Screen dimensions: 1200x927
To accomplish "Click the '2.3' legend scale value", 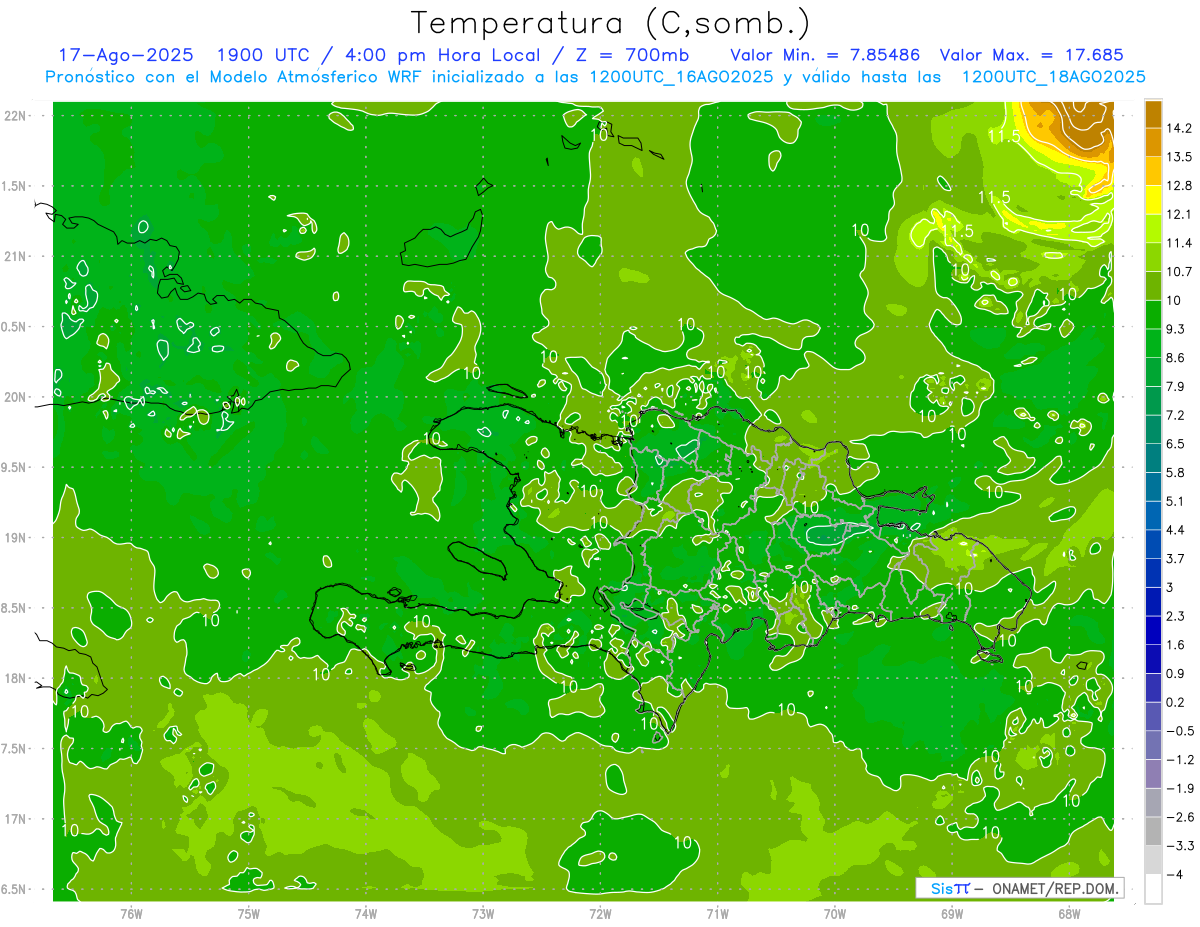I will click(x=1175, y=616).
